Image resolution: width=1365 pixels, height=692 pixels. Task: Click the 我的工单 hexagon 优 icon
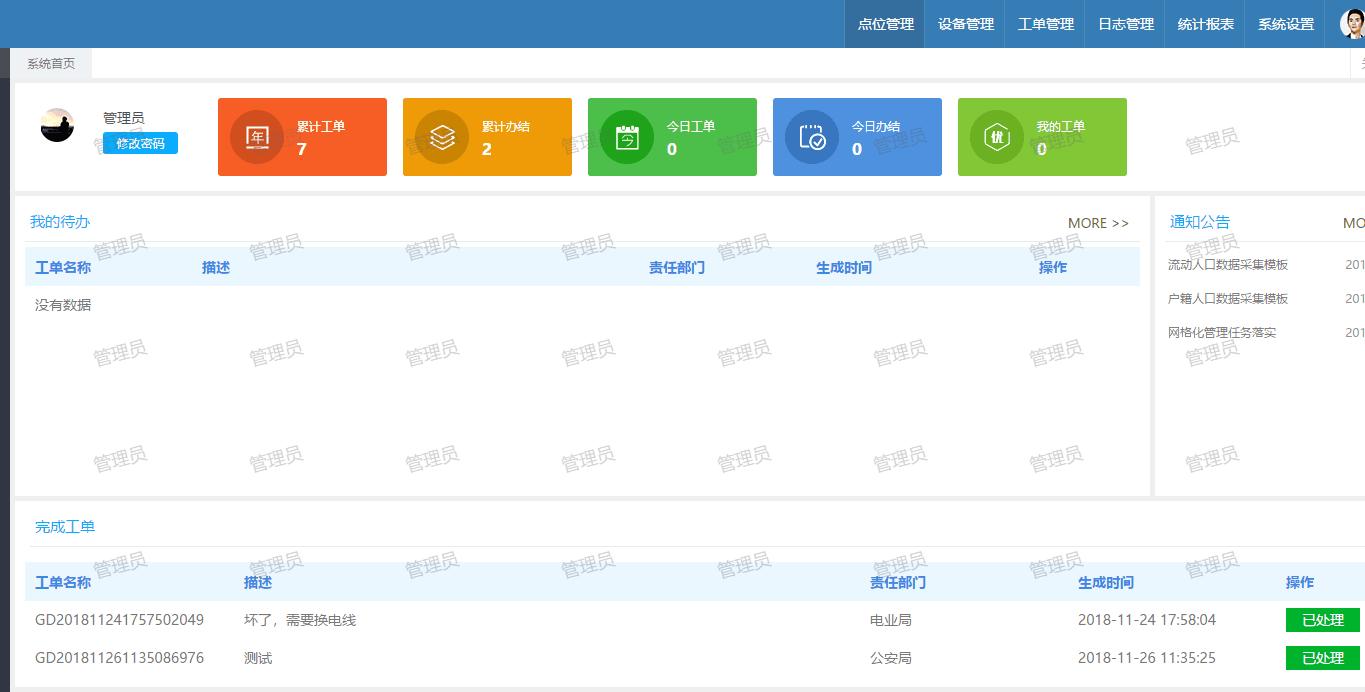997,137
